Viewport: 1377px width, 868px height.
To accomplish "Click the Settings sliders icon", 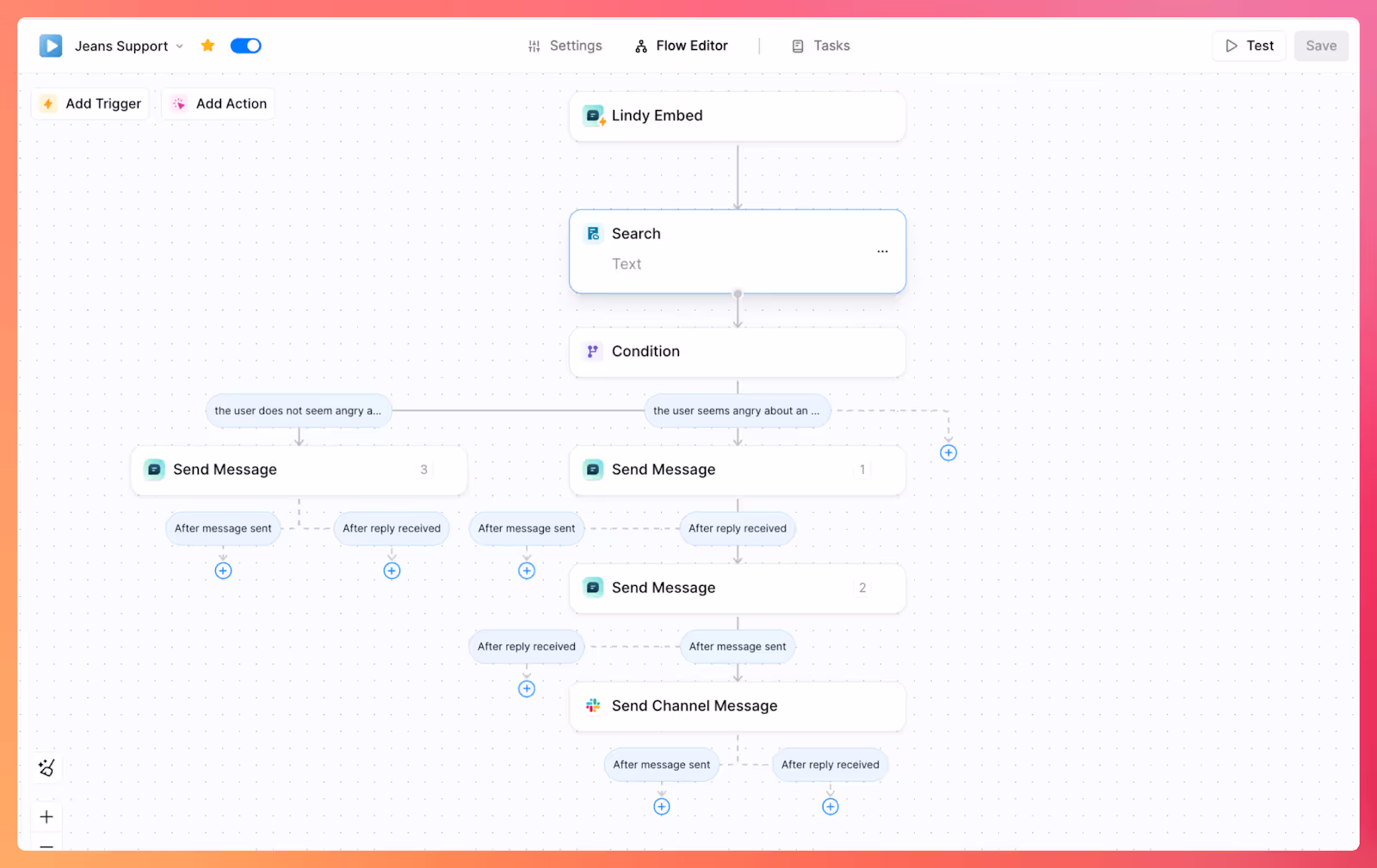I will 534,46.
